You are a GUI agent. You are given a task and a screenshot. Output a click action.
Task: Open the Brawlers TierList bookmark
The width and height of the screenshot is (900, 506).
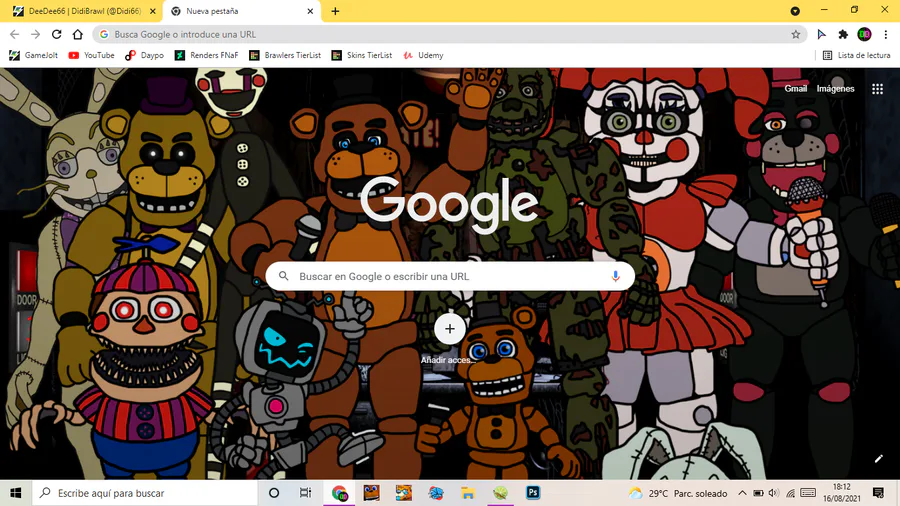[285, 55]
